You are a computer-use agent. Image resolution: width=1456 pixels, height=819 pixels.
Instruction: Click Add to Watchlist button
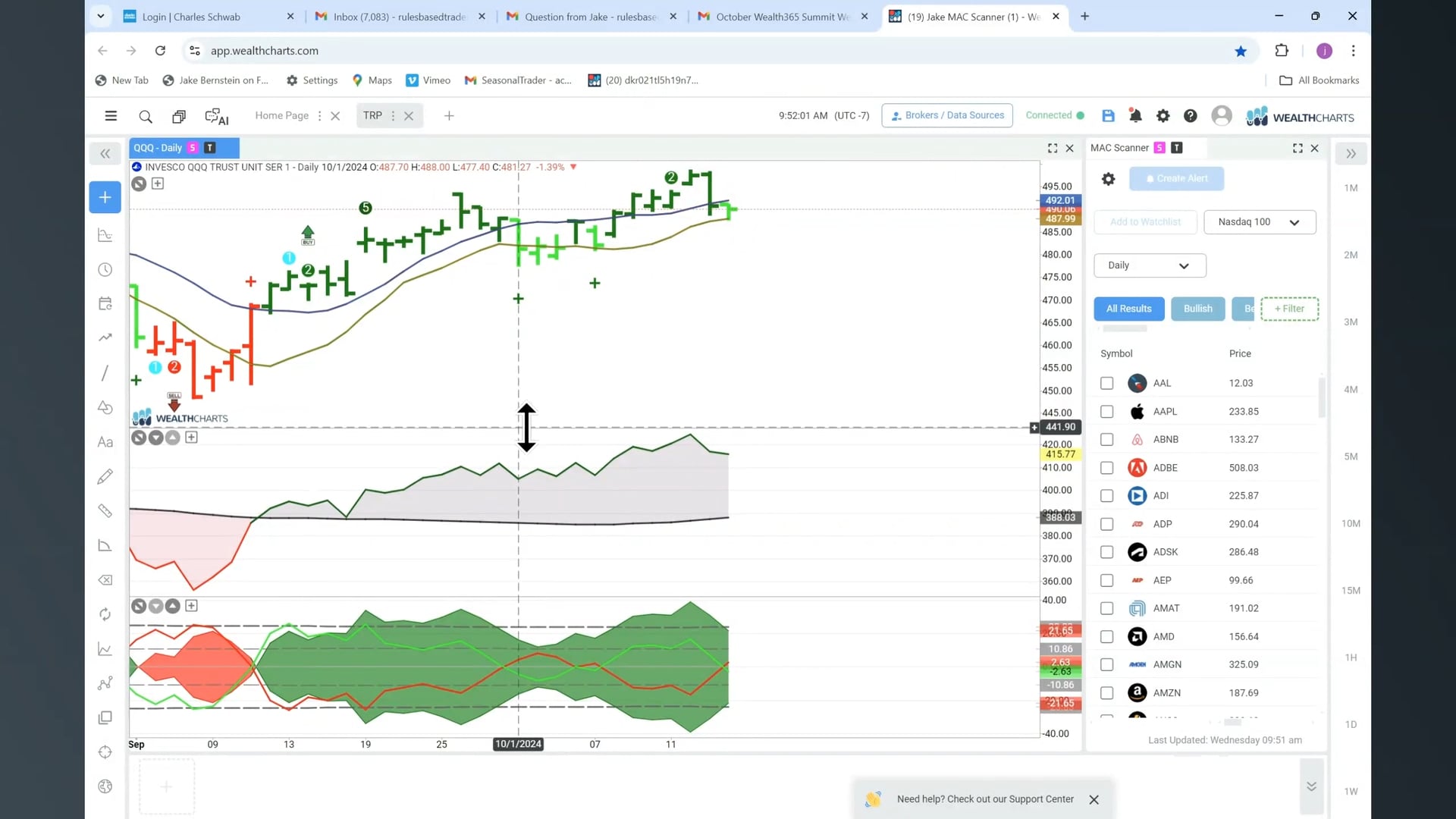(1145, 222)
